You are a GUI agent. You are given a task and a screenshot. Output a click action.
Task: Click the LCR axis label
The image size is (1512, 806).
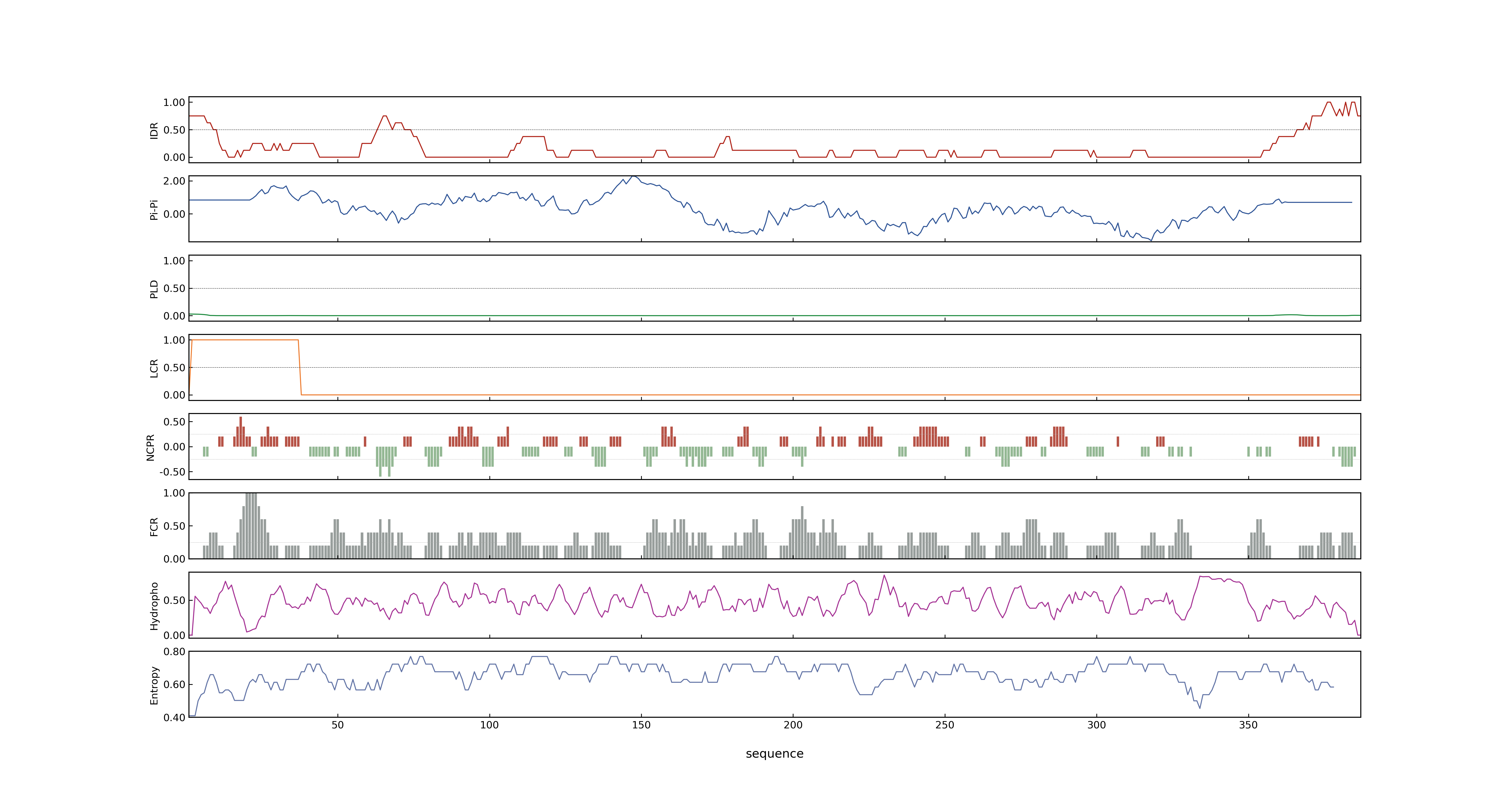(x=154, y=368)
